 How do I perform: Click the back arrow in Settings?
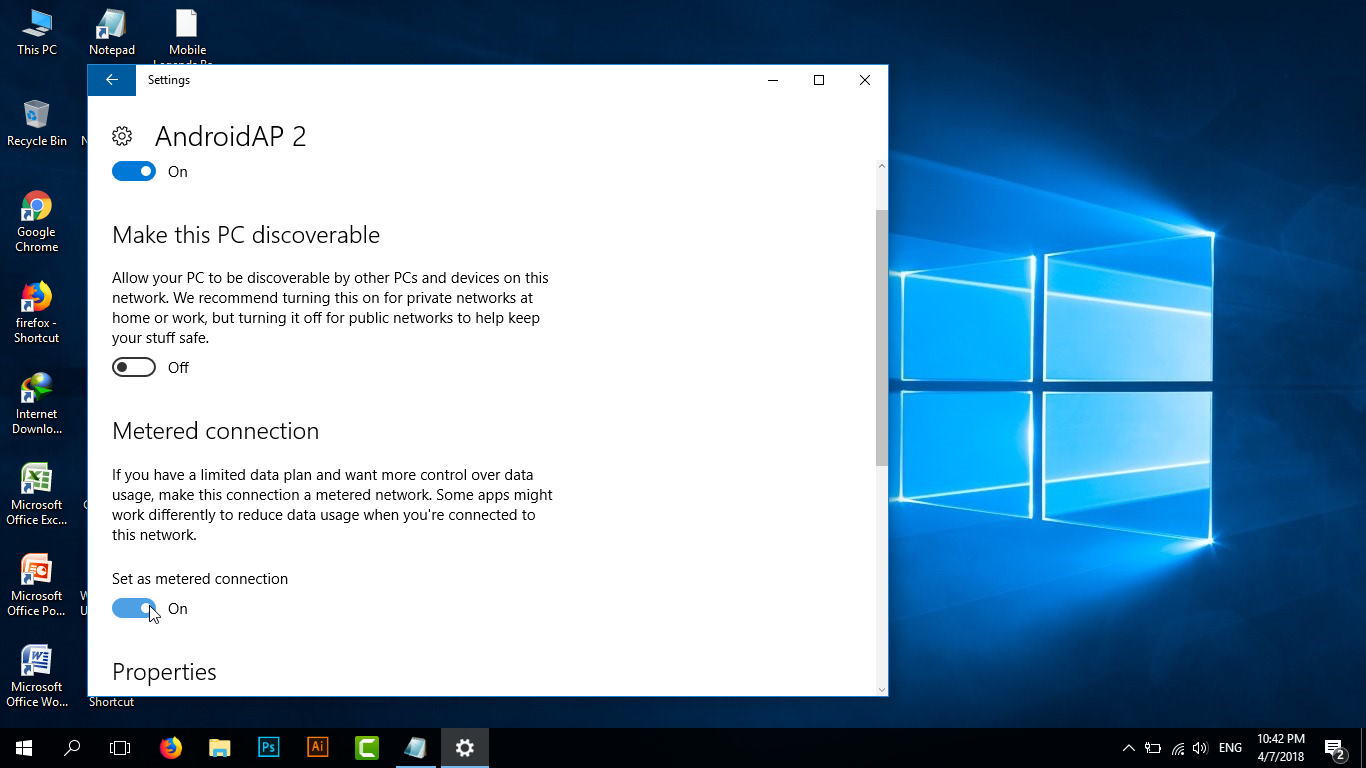(x=111, y=80)
